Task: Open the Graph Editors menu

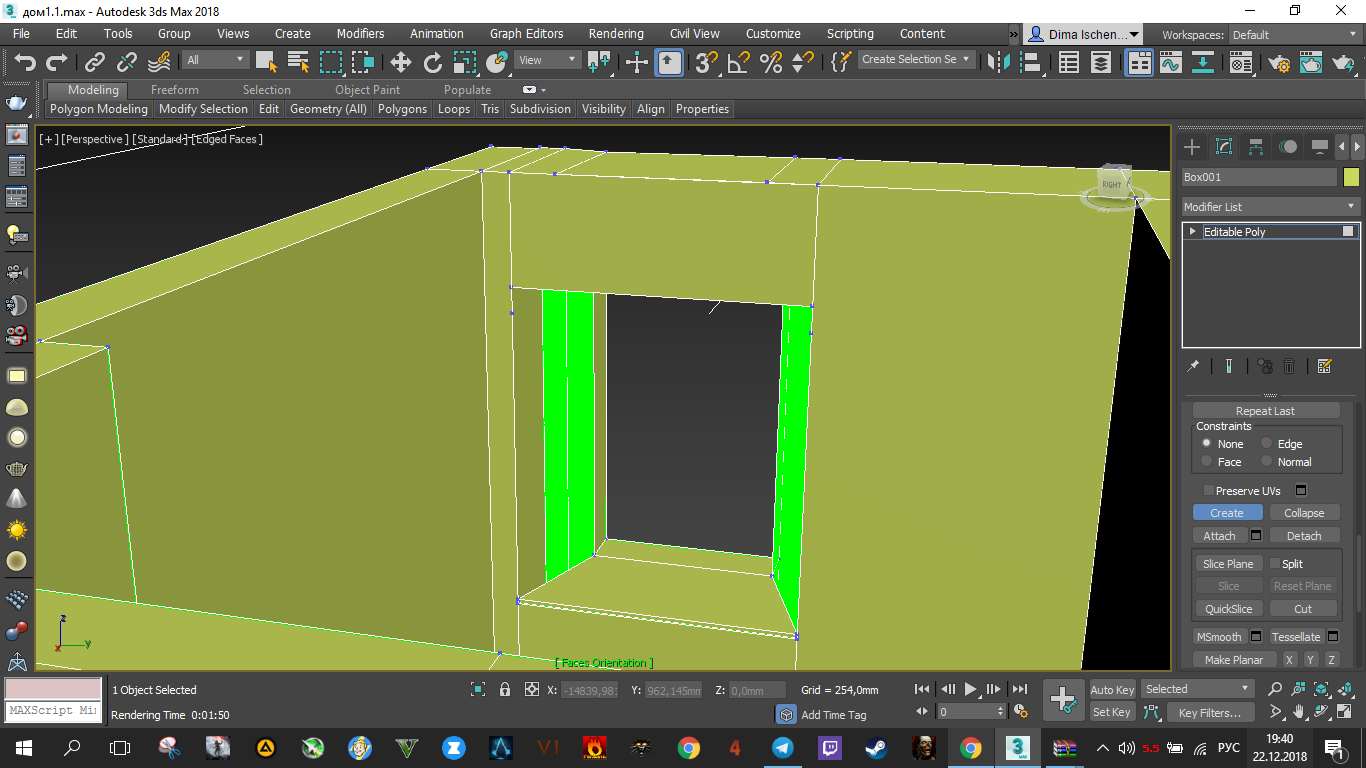Action: (526, 33)
